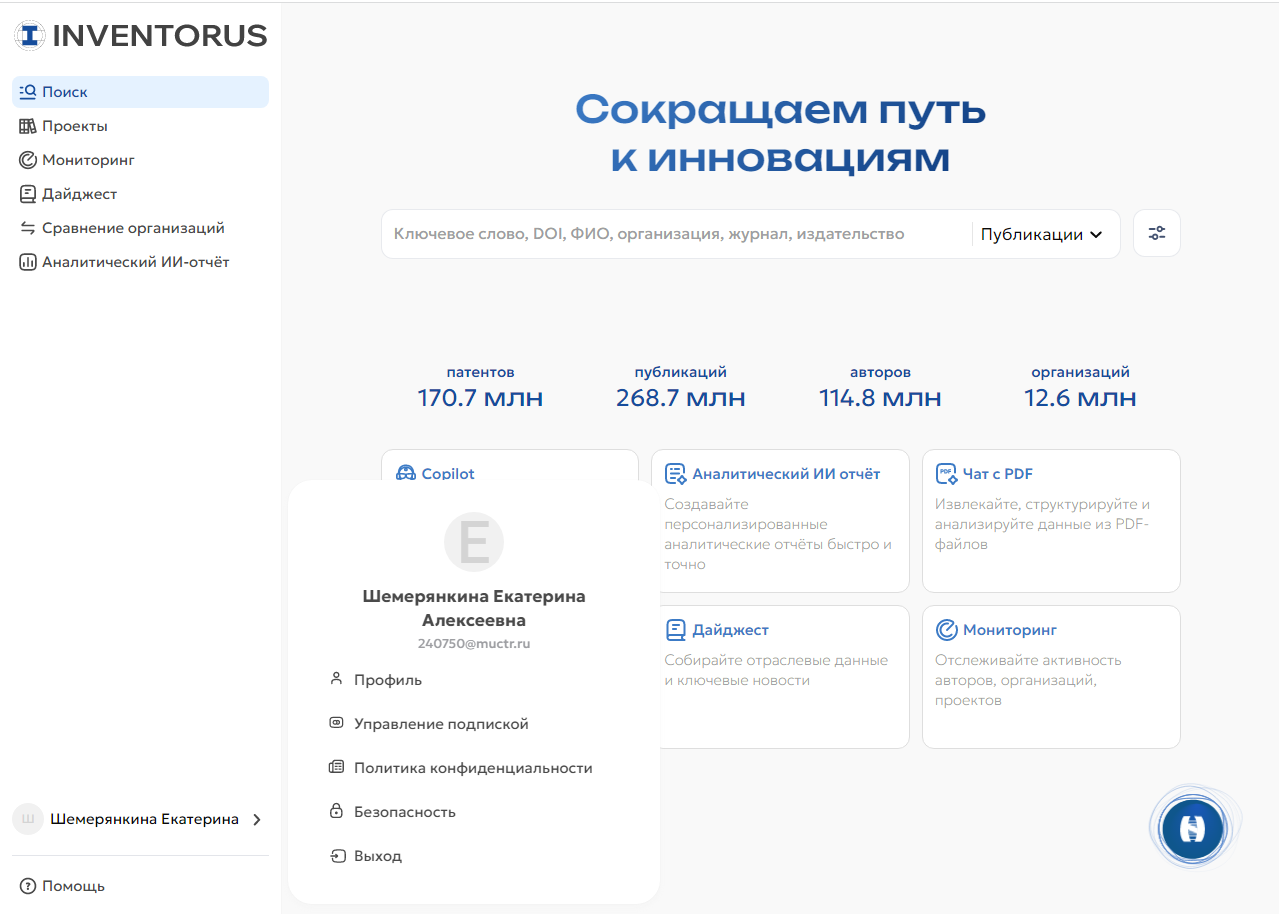Go to Сравнение организаций in sidebar
Viewport: 1279px width, 914px height.
coord(132,228)
